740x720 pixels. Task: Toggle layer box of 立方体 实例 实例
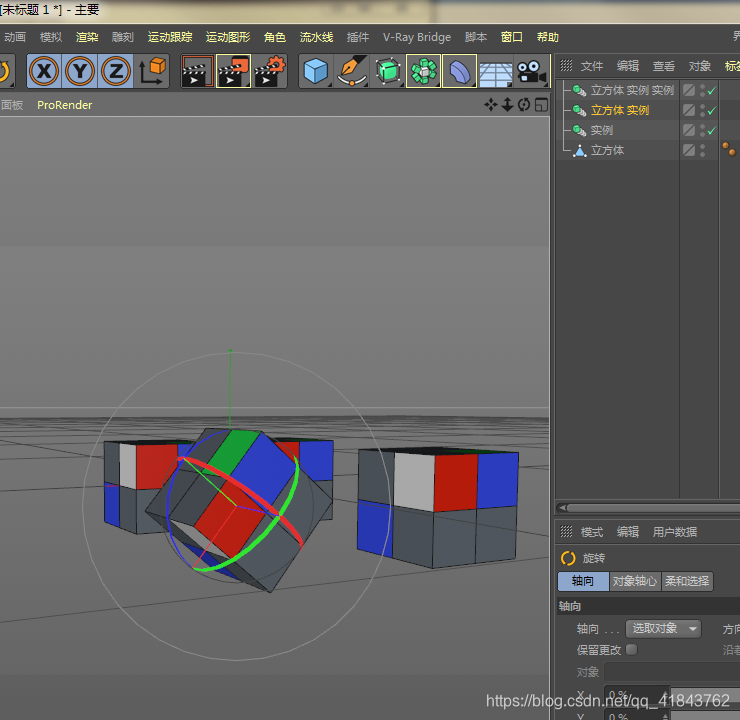coord(689,90)
